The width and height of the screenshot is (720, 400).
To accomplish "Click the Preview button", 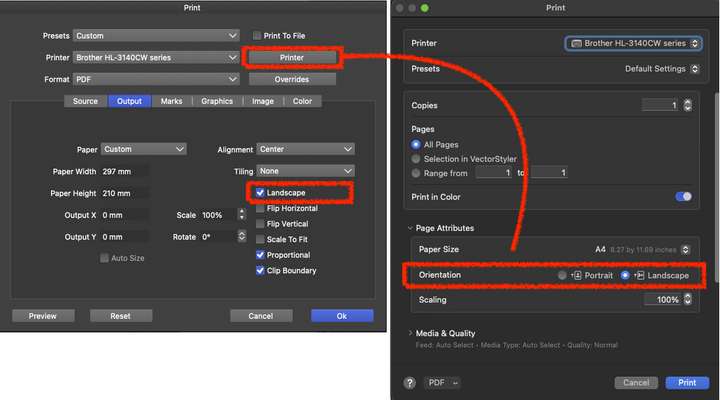I will click(43, 315).
